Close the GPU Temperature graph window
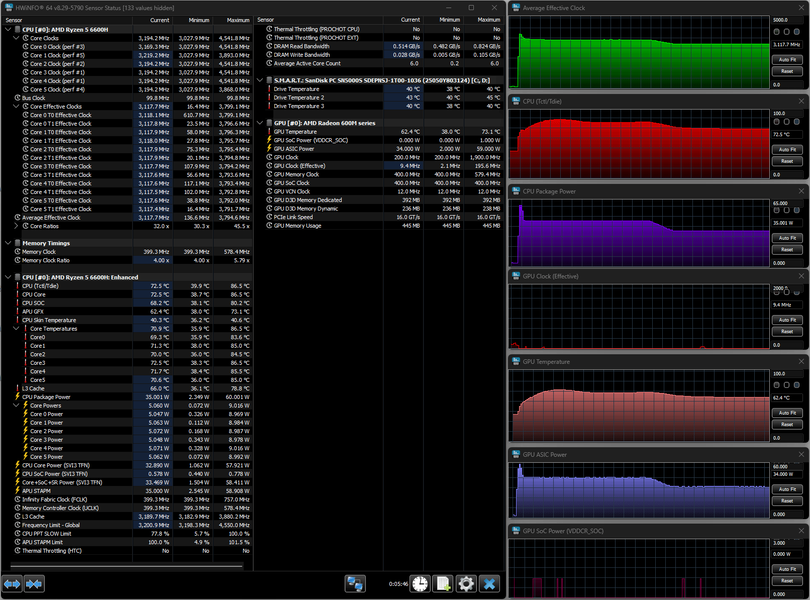810x600 pixels. click(x=801, y=362)
